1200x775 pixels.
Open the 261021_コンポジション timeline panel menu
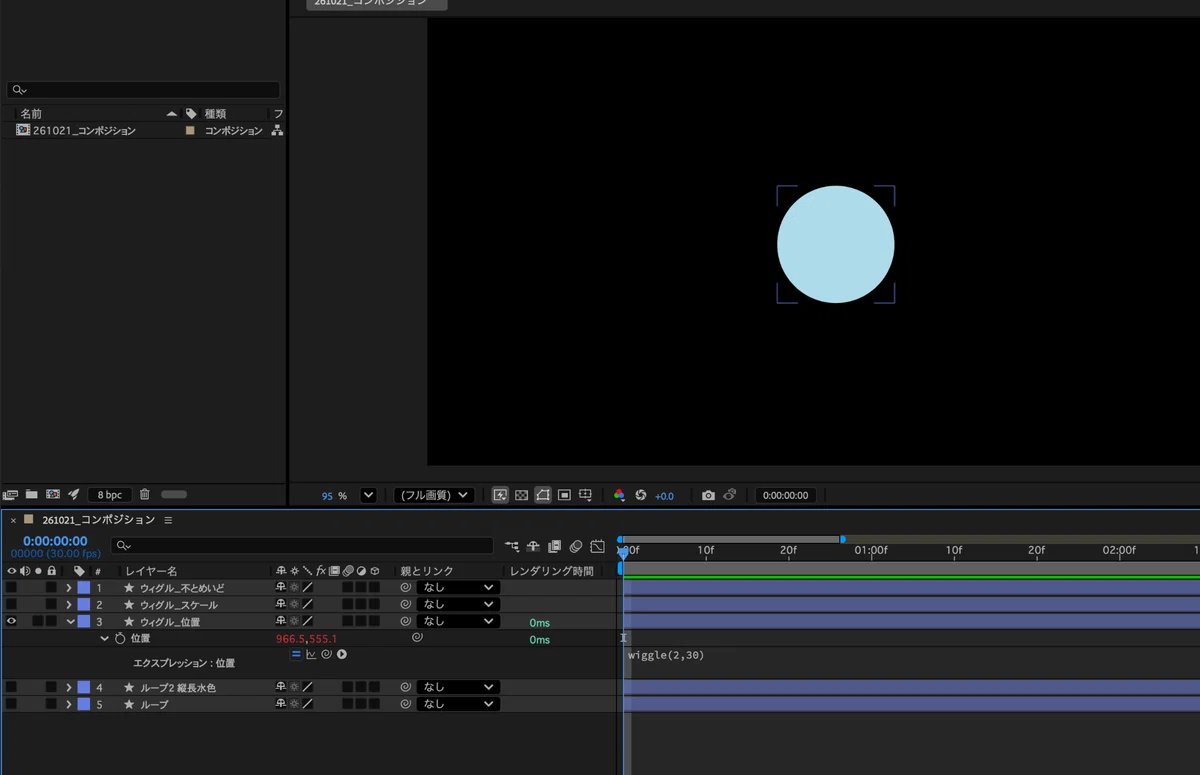point(168,520)
